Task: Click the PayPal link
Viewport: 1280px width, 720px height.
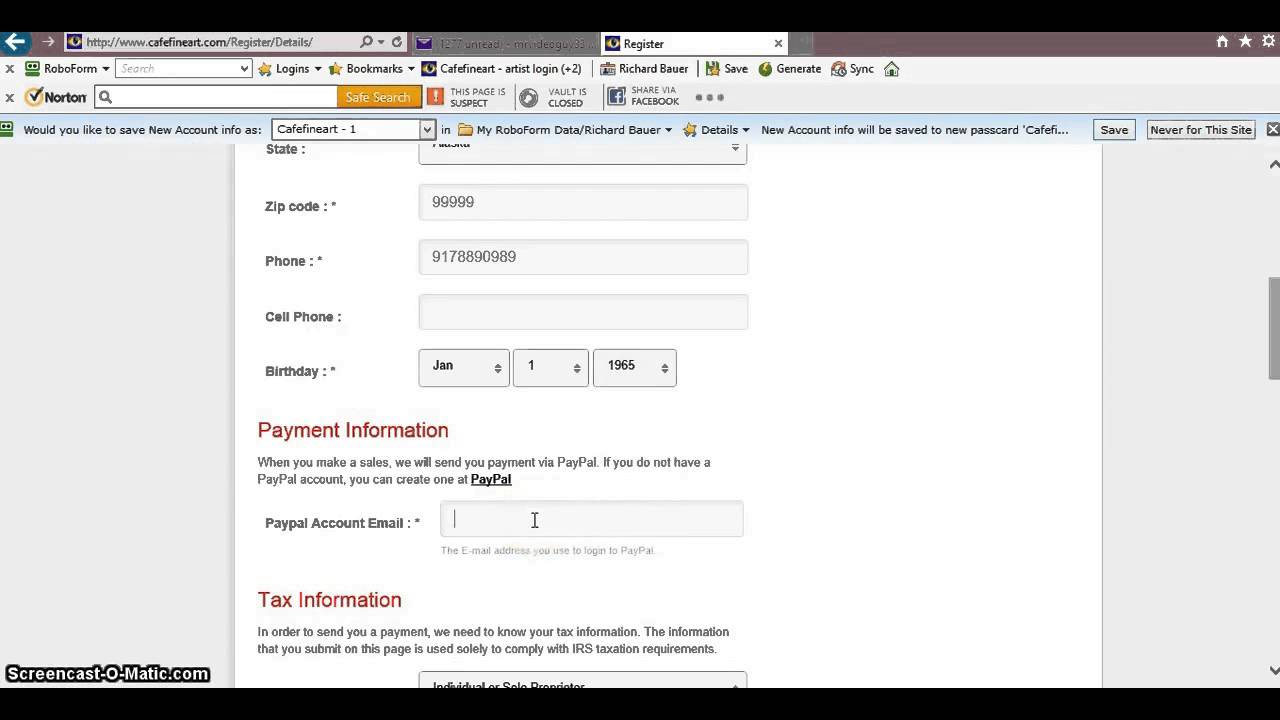Action: tap(491, 479)
